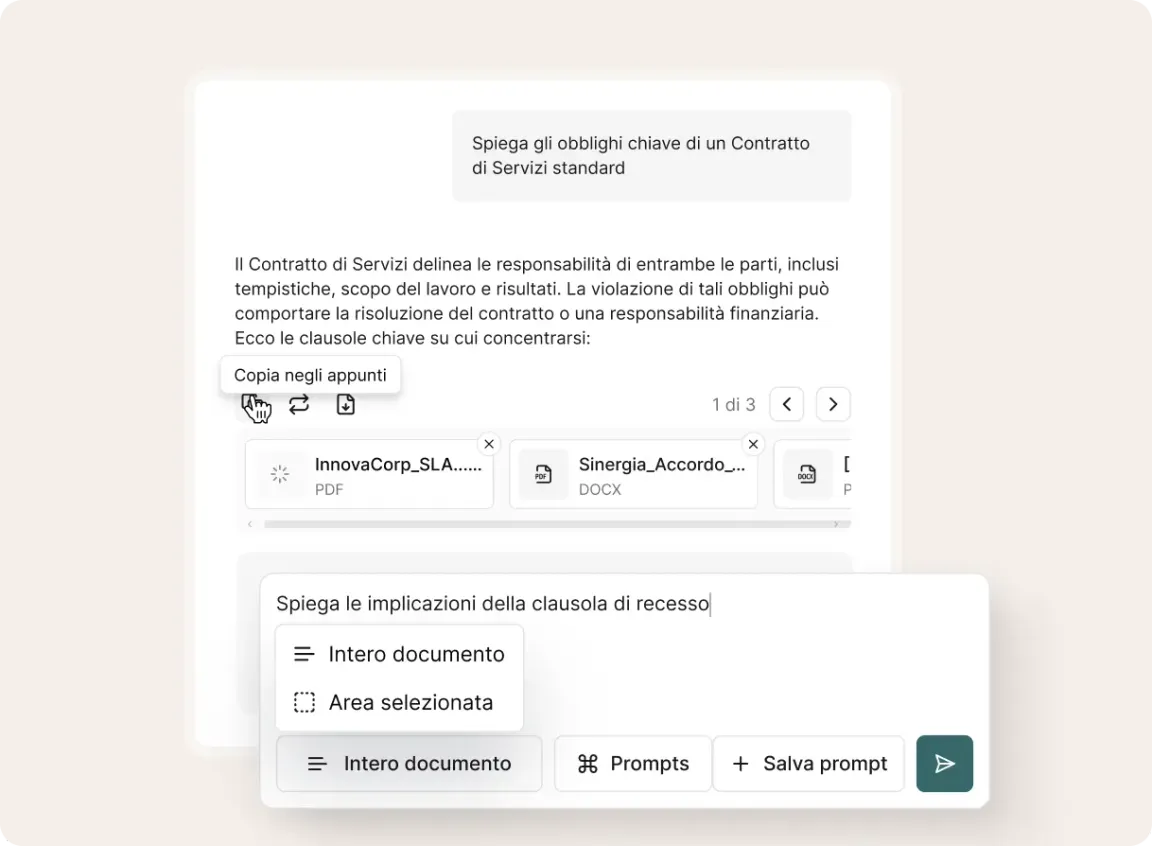Select 'Area selezionata' in the popup menu
Screen dimensions: 1152x846
coord(399,702)
